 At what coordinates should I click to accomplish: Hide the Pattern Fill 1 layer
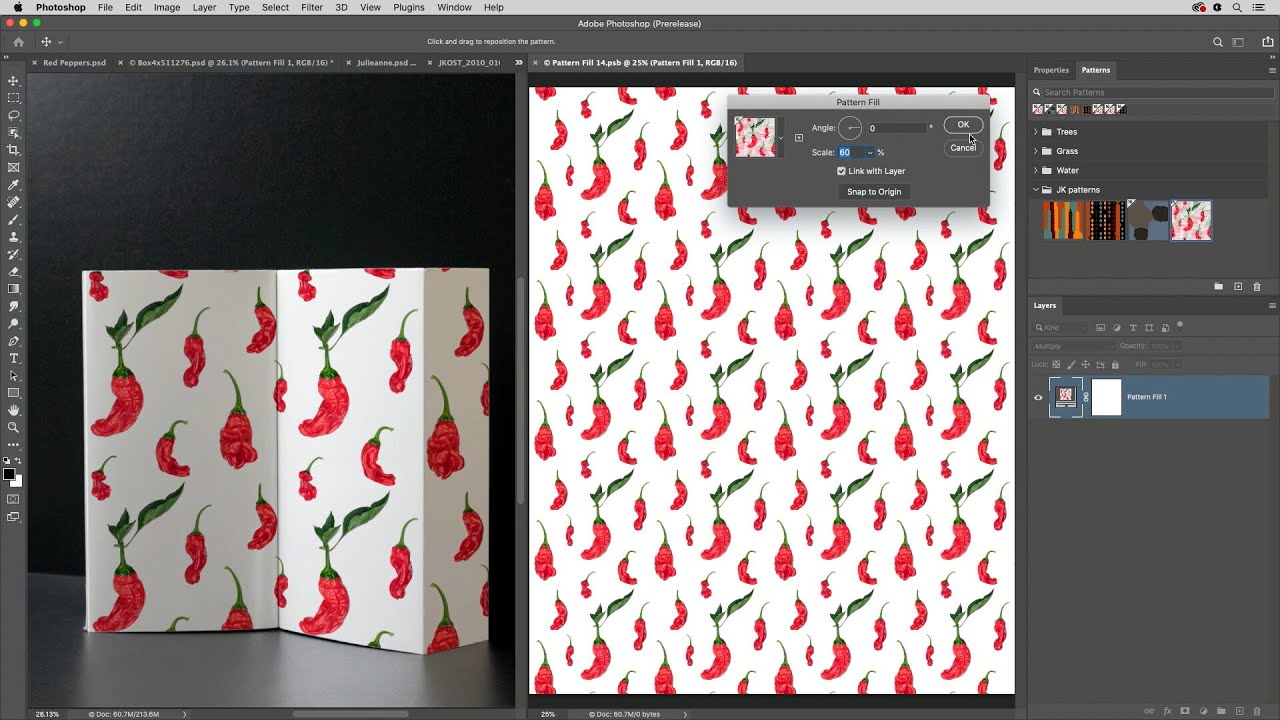point(1038,397)
